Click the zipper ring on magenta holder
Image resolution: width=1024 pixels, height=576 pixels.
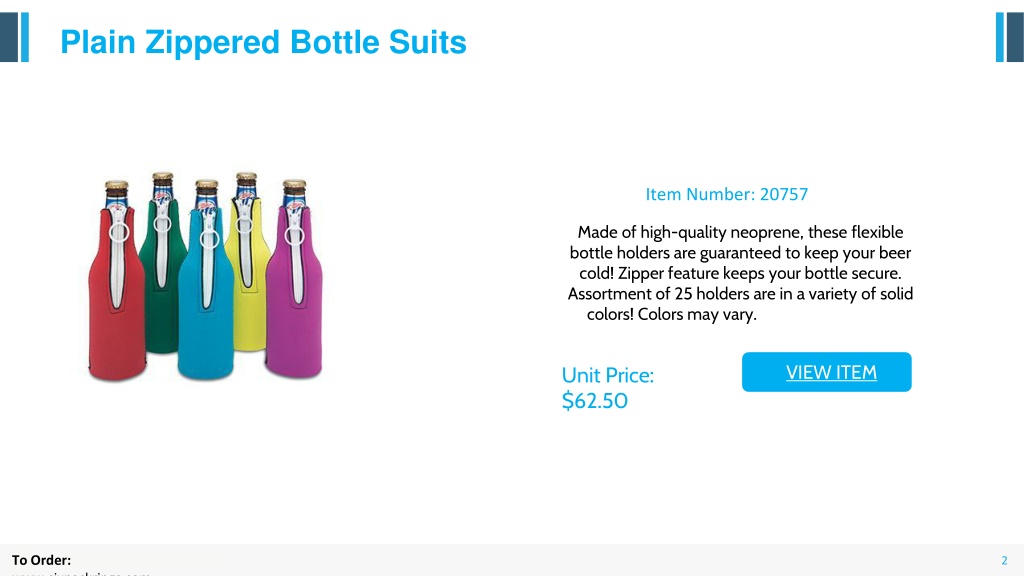294,235
